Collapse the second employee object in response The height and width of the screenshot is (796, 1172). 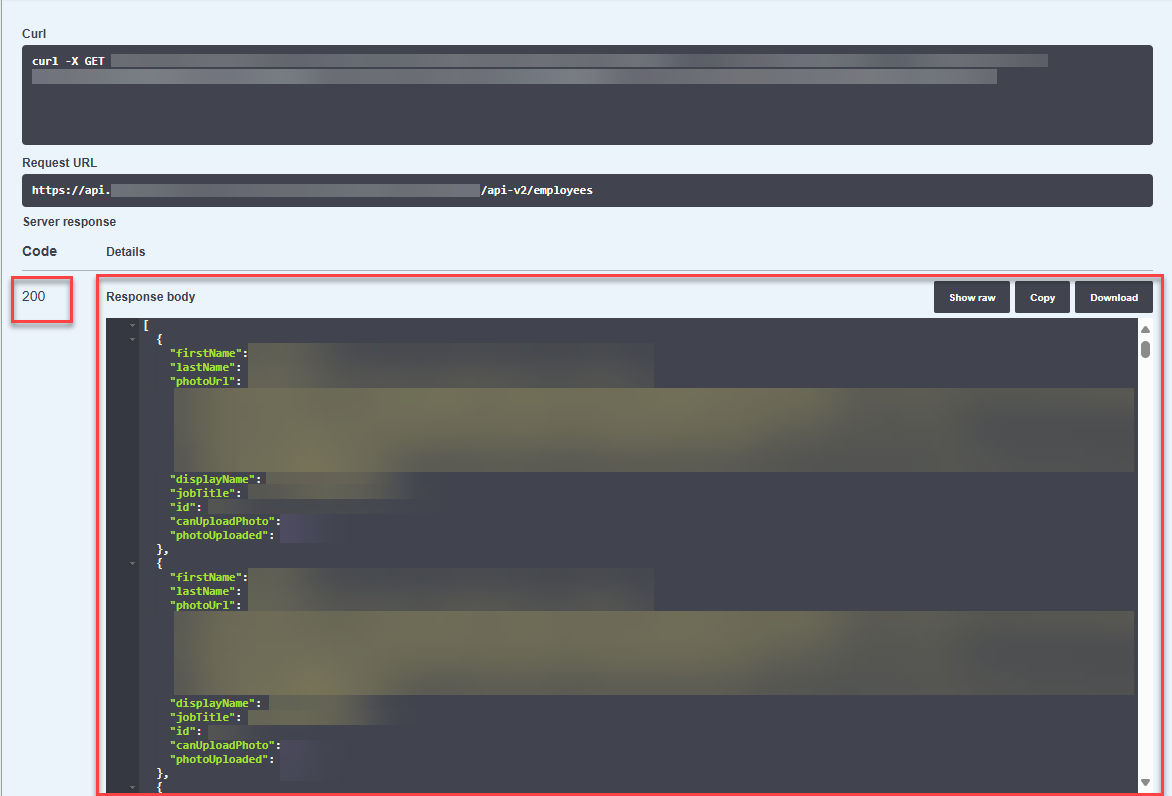coord(132,564)
